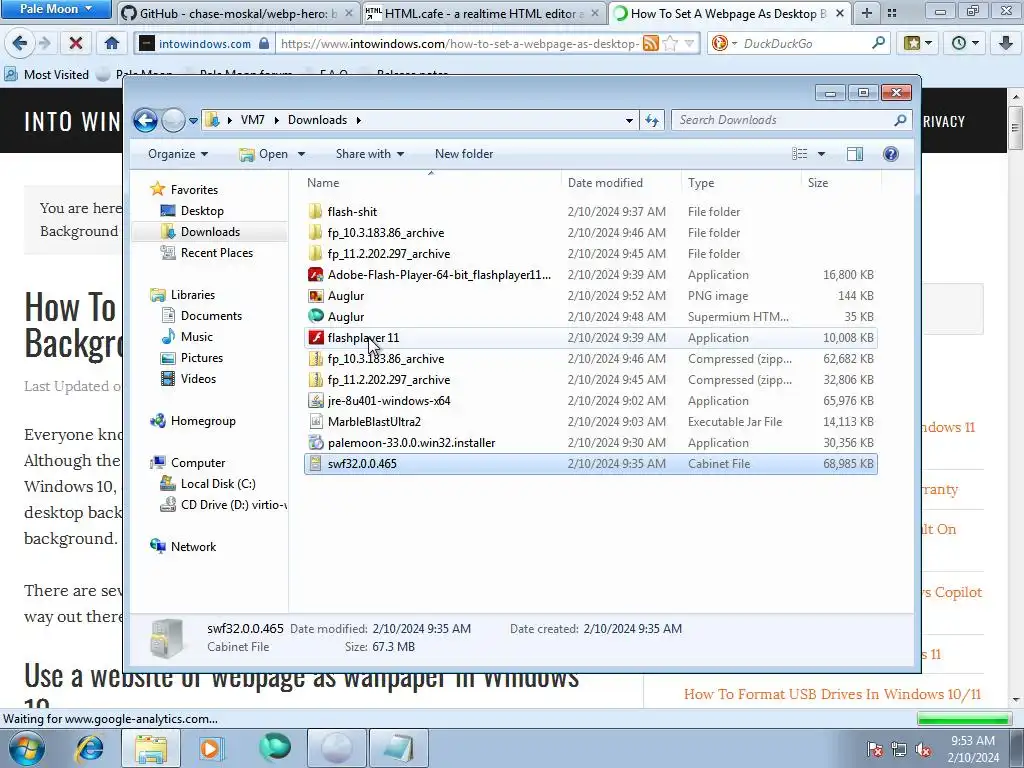Select Recent Places in navigation pane
This screenshot has height=768, width=1024.
pyautogui.click(x=216, y=253)
